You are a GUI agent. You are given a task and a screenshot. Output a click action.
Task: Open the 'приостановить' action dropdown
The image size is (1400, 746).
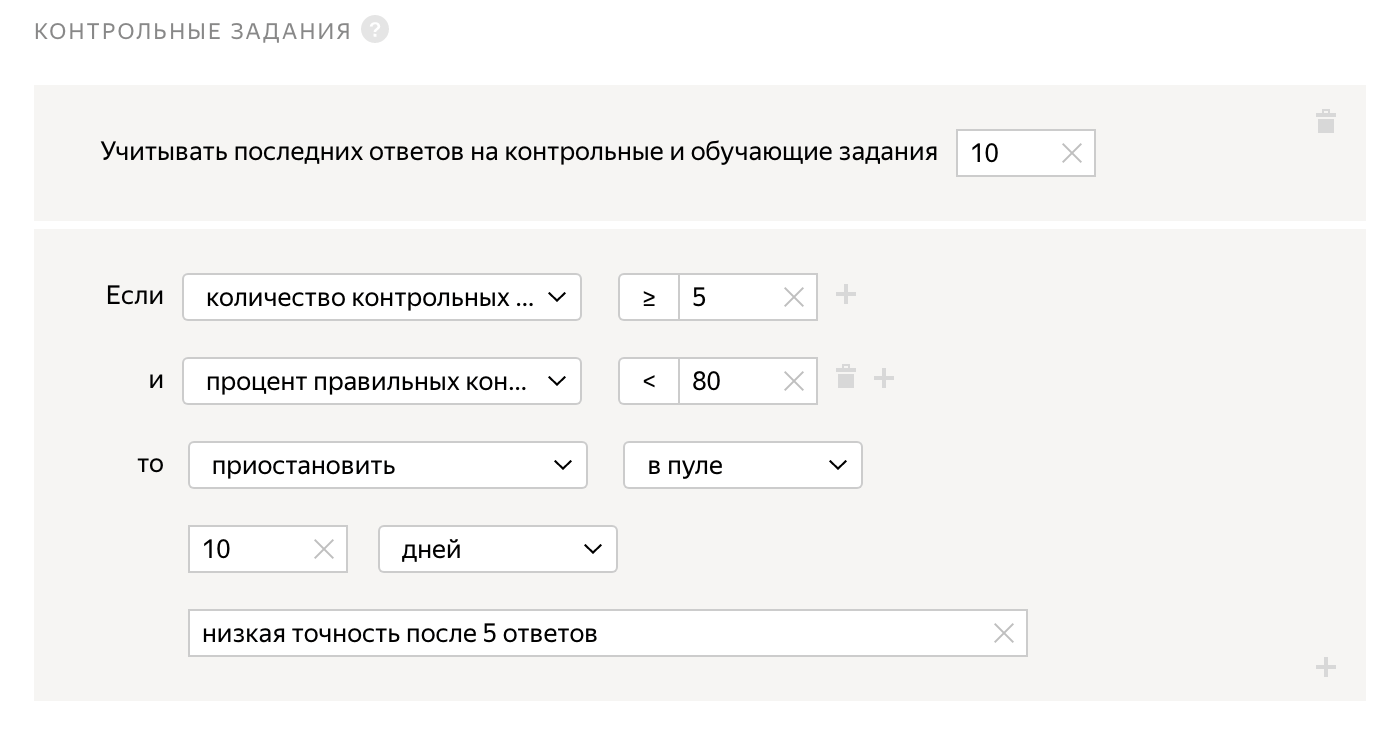388,465
